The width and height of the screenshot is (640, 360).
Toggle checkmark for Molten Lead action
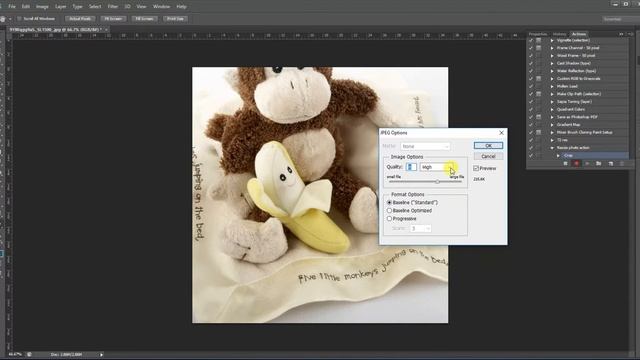tap(531, 86)
